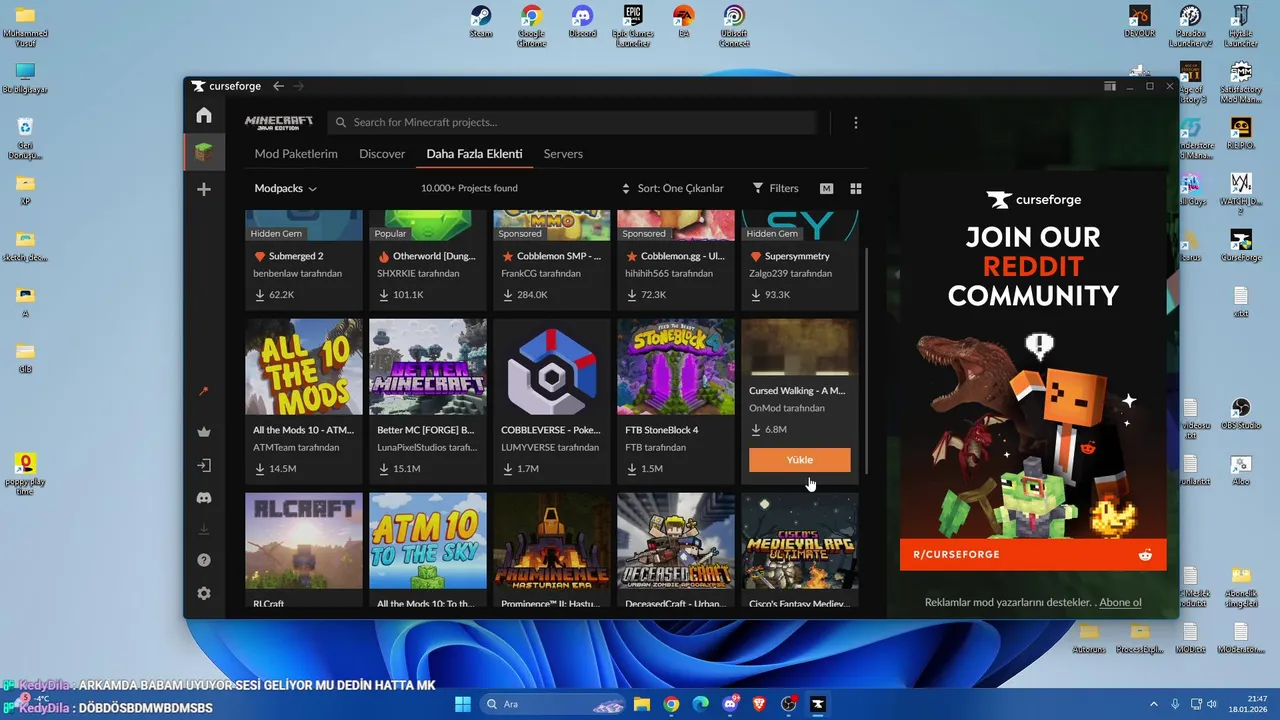
Task: Open the crown premium icon in sidebar
Action: pyautogui.click(x=204, y=432)
